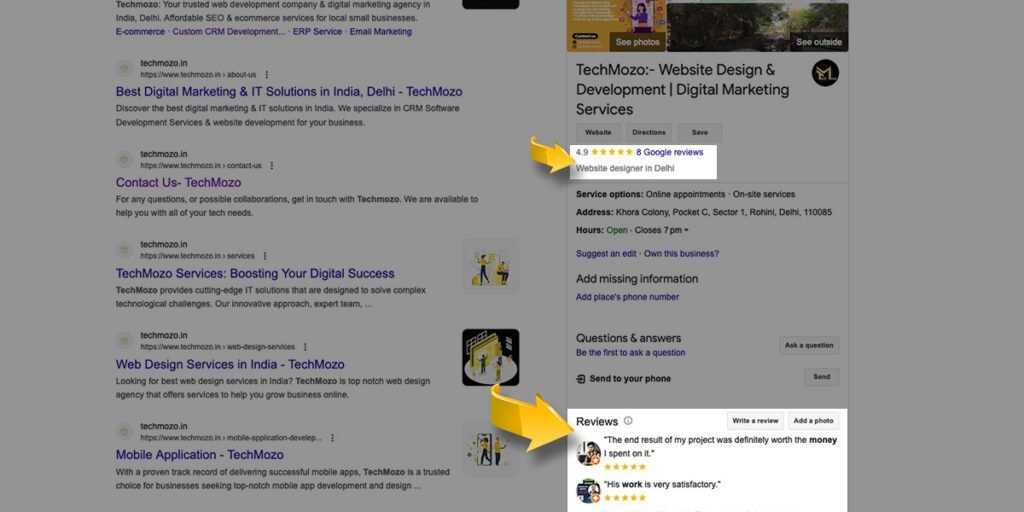Click favicon of Mobile Application result
This screenshot has width=1024, height=512.
(125, 432)
